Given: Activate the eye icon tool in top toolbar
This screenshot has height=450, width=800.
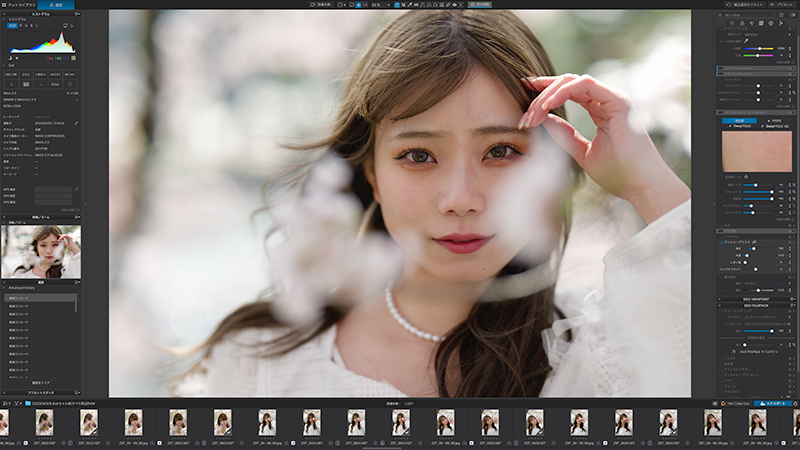Looking at the screenshot, I should (x=455, y=5).
